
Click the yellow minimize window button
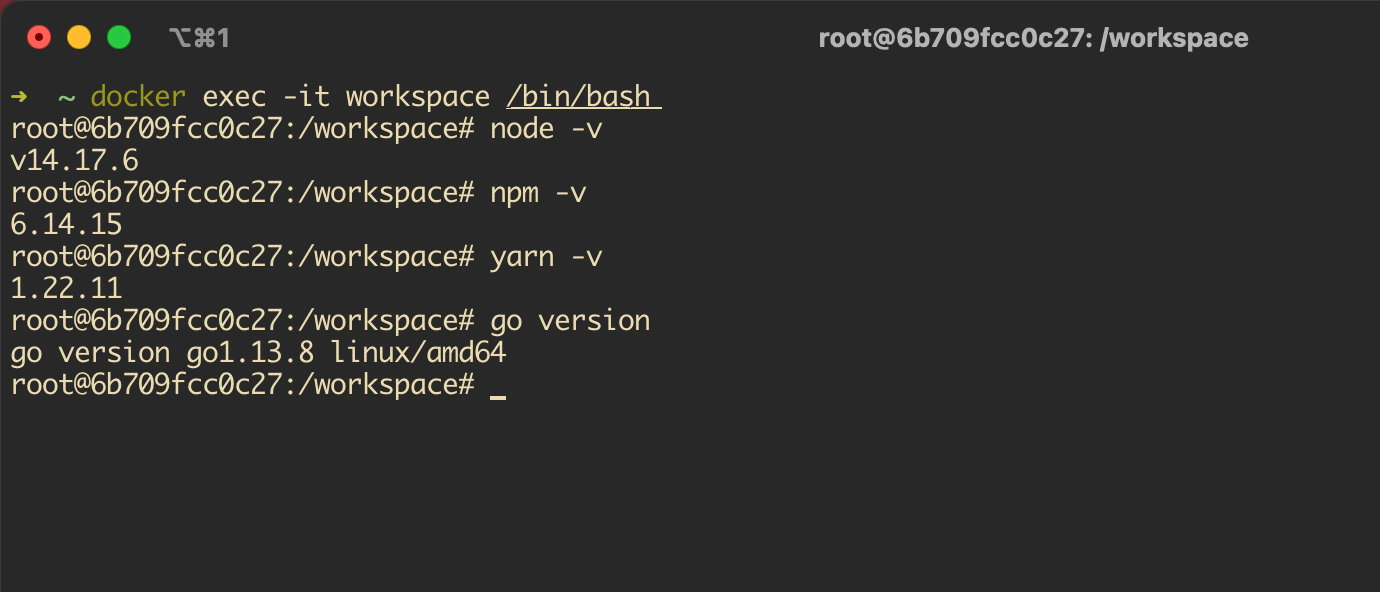coord(79,38)
